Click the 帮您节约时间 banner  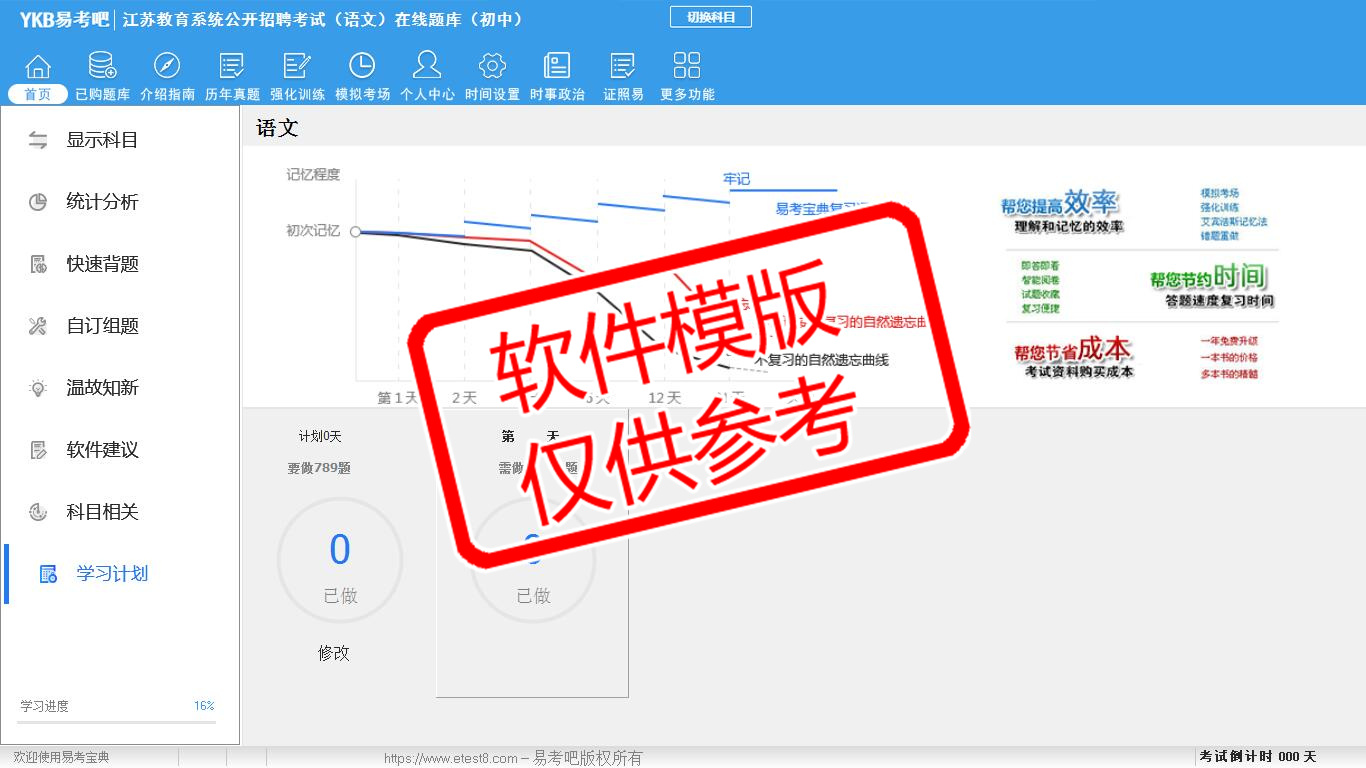pos(1212,285)
